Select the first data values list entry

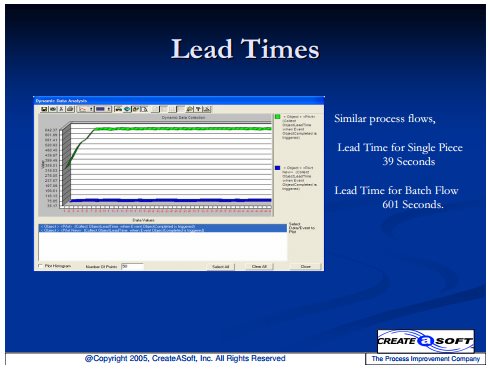[x=163, y=226]
